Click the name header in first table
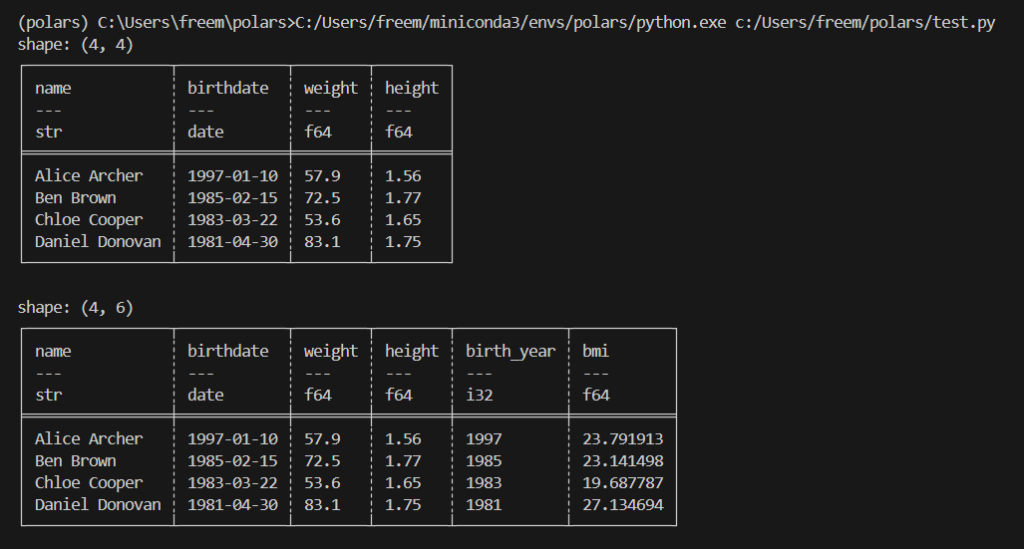Viewport: 1024px width, 549px height. (x=53, y=89)
